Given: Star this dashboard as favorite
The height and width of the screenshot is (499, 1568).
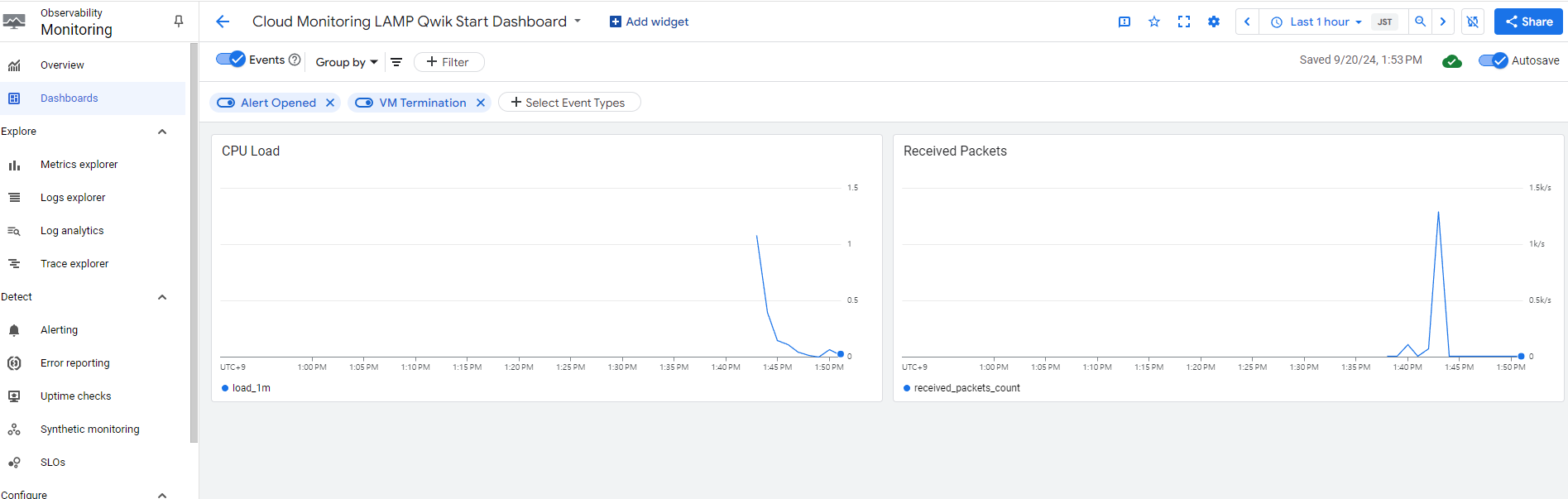Looking at the screenshot, I should 1154,22.
